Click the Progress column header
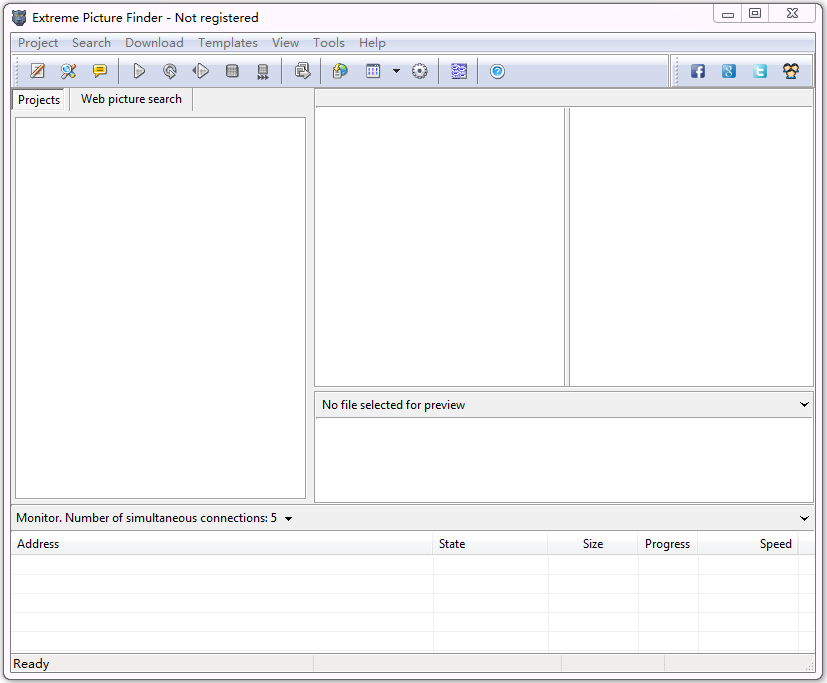This screenshot has width=827, height=683. tap(667, 544)
